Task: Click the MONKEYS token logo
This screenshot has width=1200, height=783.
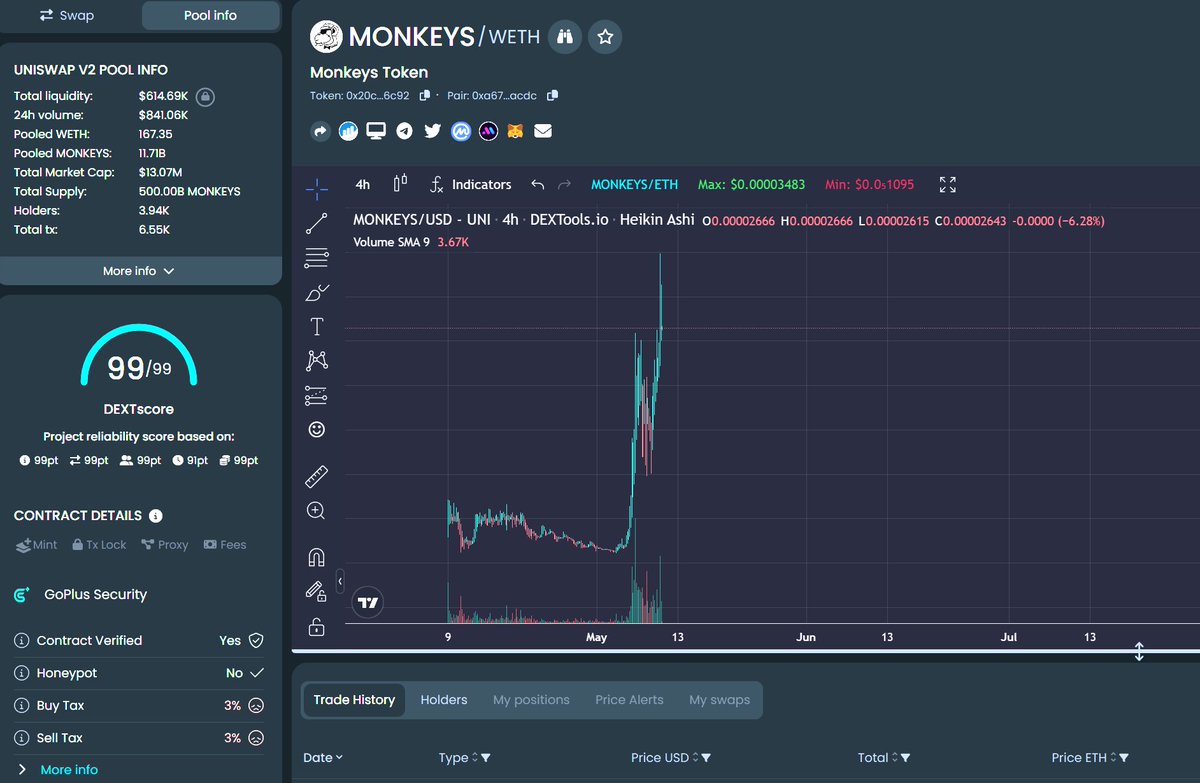Action: [x=325, y=37]
